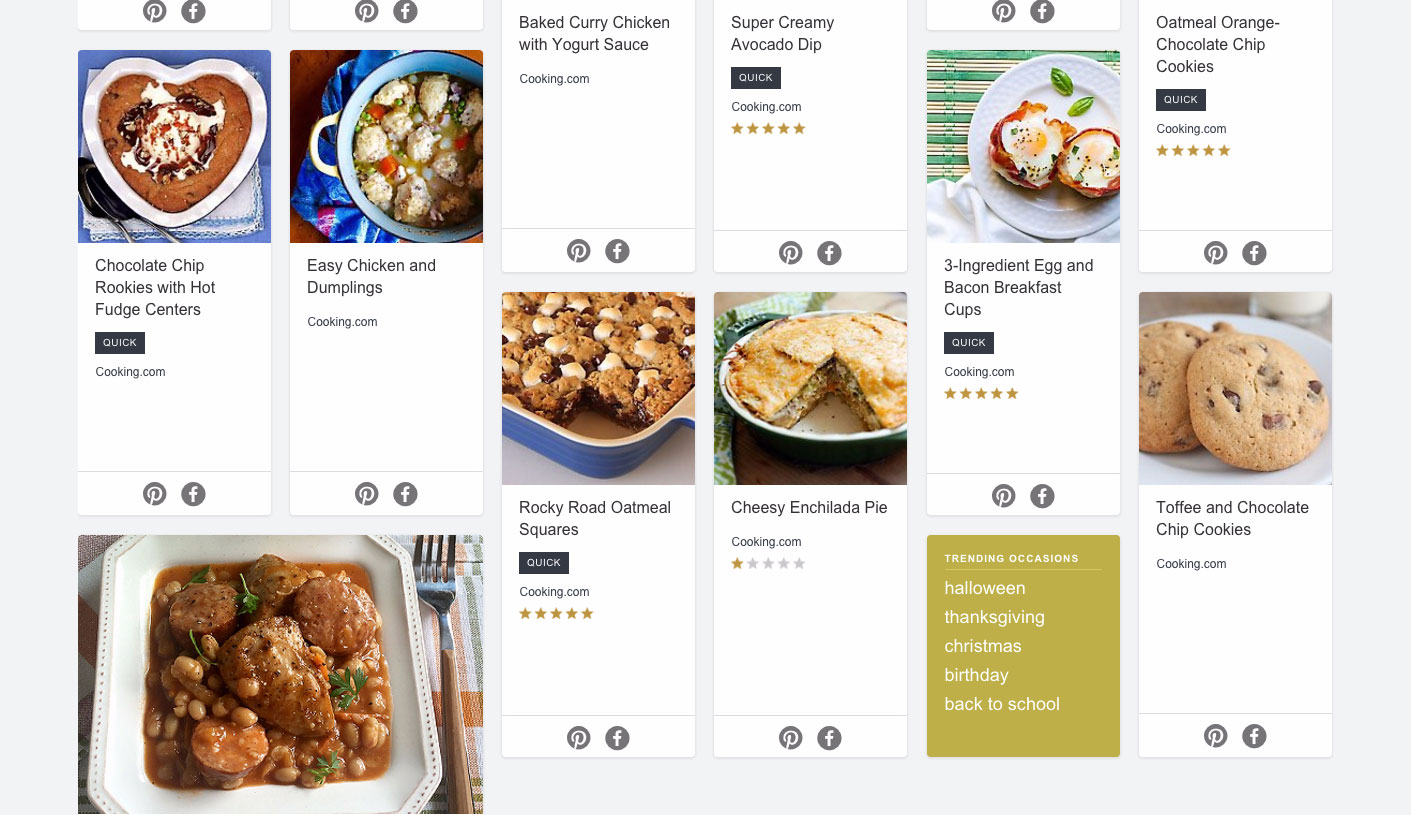The height and width of the screenshot is (815, 1411).
Task: Open the sausage and beans dish photo
Action: click(280, 674)
